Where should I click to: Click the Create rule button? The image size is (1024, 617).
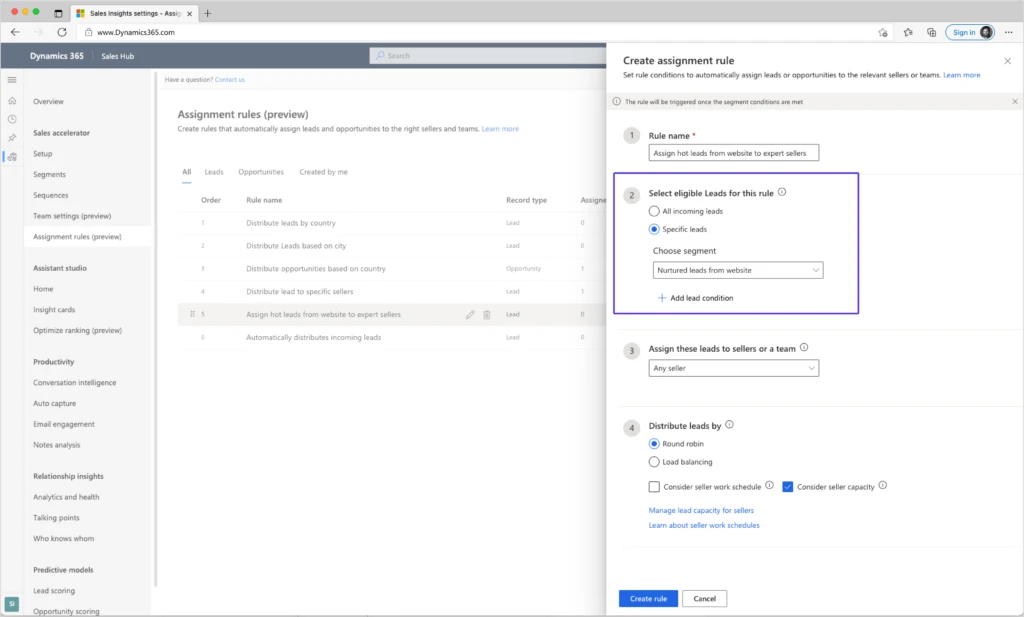click(x=648, y=598)
